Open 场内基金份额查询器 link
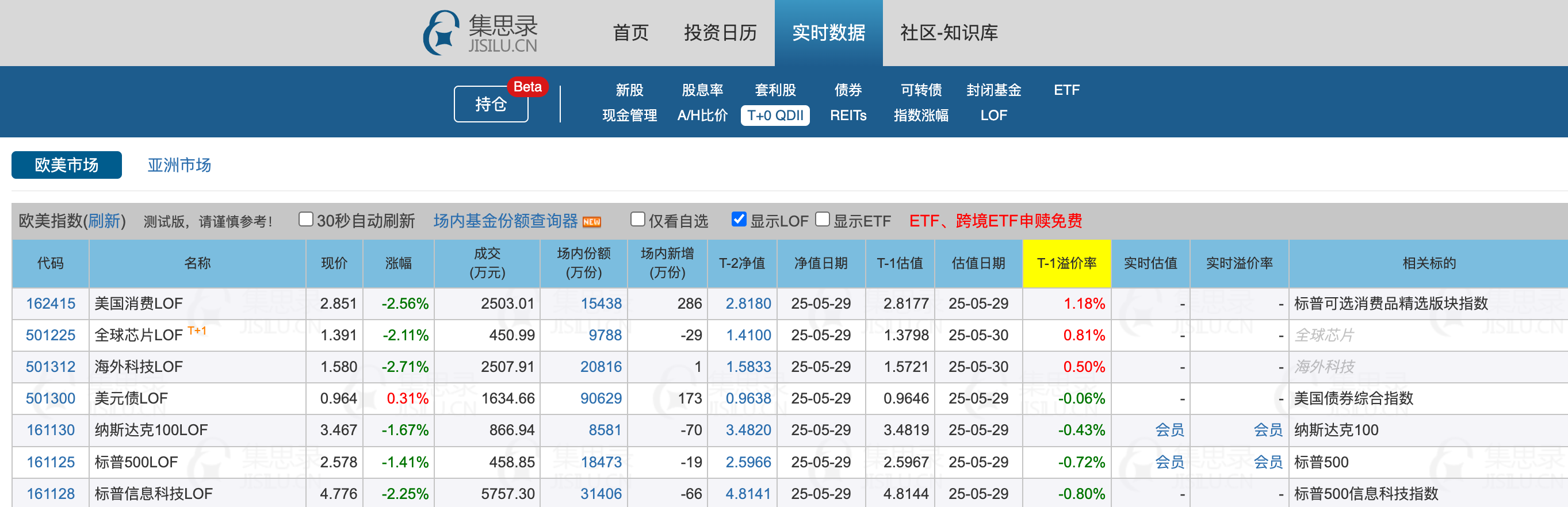Image resolution: width=1568 pixels, height=507 pixels. coord(505,220)
